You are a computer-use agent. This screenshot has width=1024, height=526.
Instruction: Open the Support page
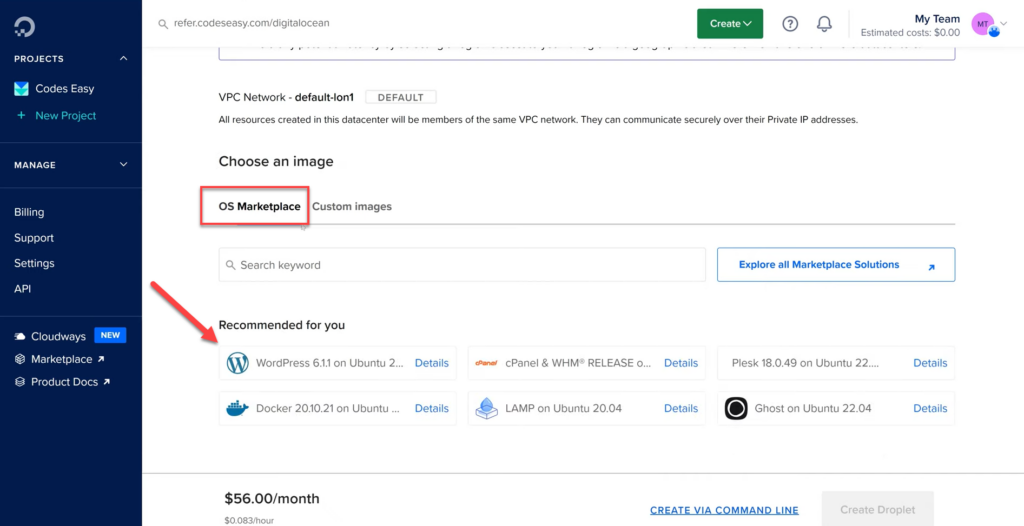click(34, 238)
